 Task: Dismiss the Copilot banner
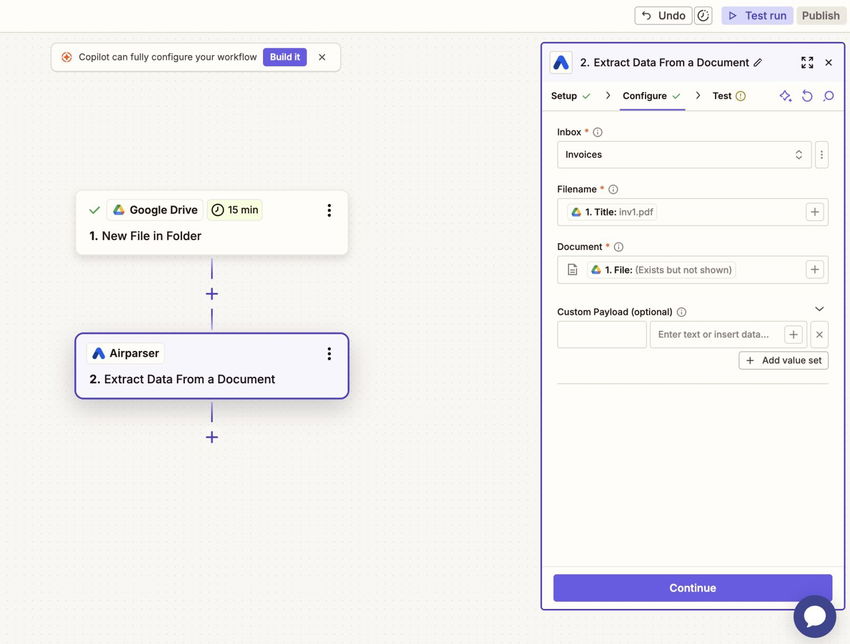click(x=322, y=57)
